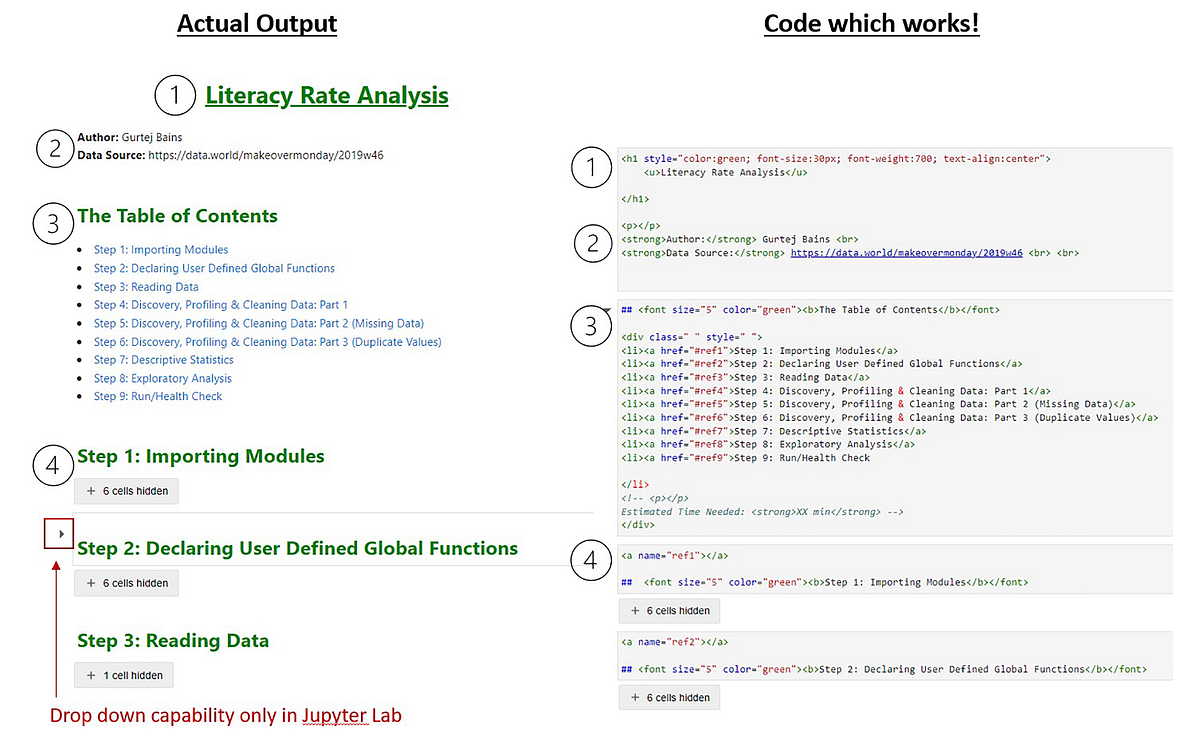This screenshot has height=742, width=1200.
Task: Click the plus icon on Step 3's hidden cell bar
Action: coord(88,675)
